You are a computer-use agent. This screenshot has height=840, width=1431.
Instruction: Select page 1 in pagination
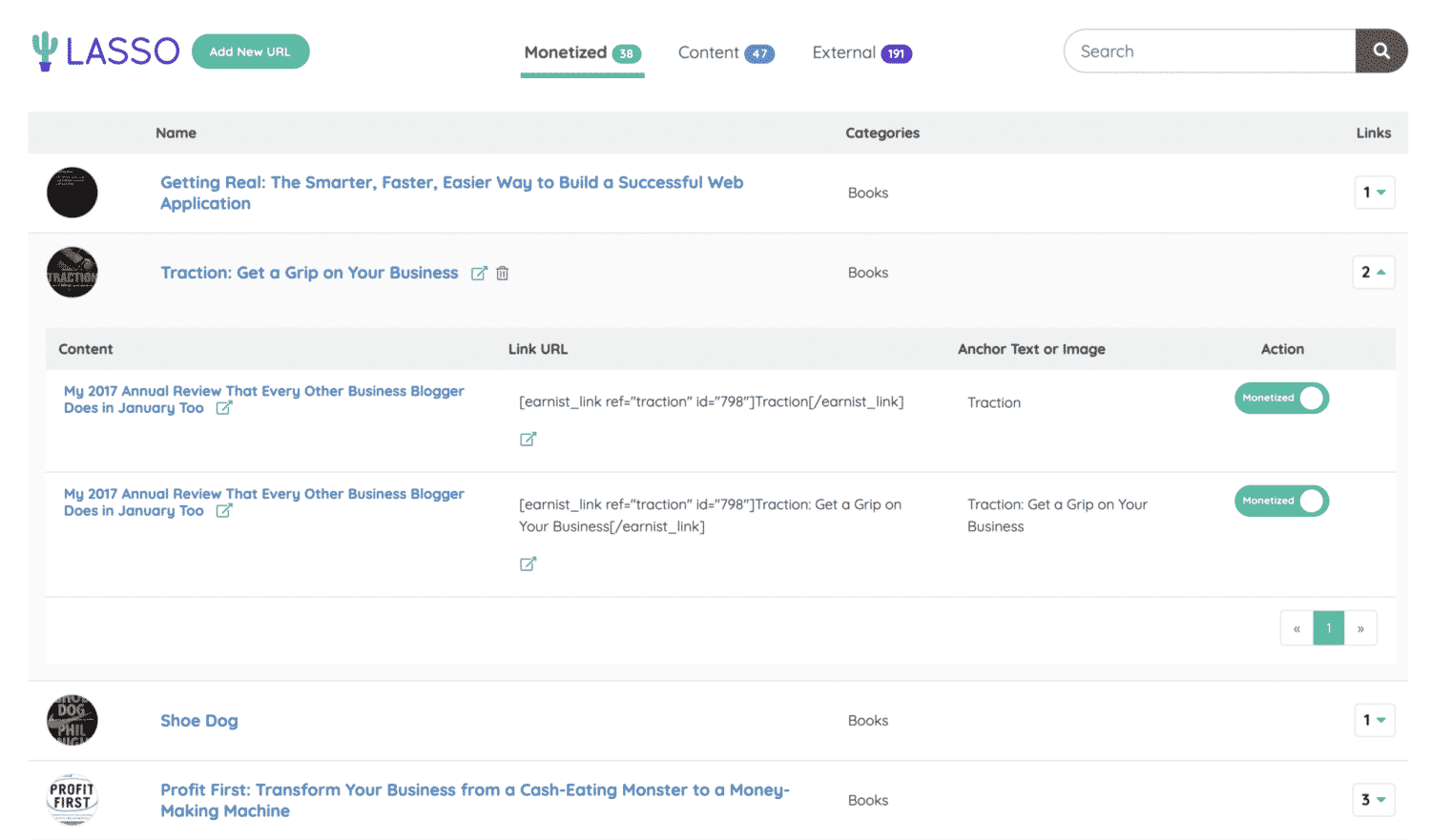click(x=1329, y=628)
